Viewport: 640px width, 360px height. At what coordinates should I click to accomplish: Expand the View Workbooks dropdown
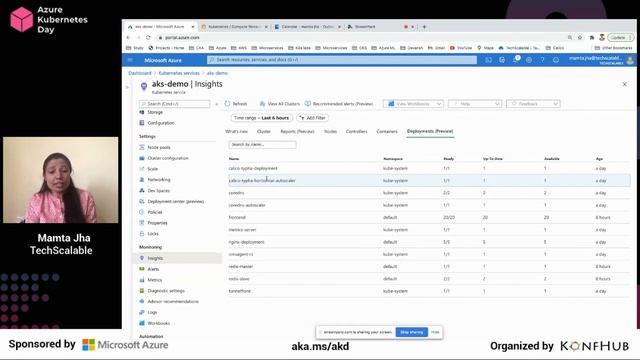click(414, 104)
